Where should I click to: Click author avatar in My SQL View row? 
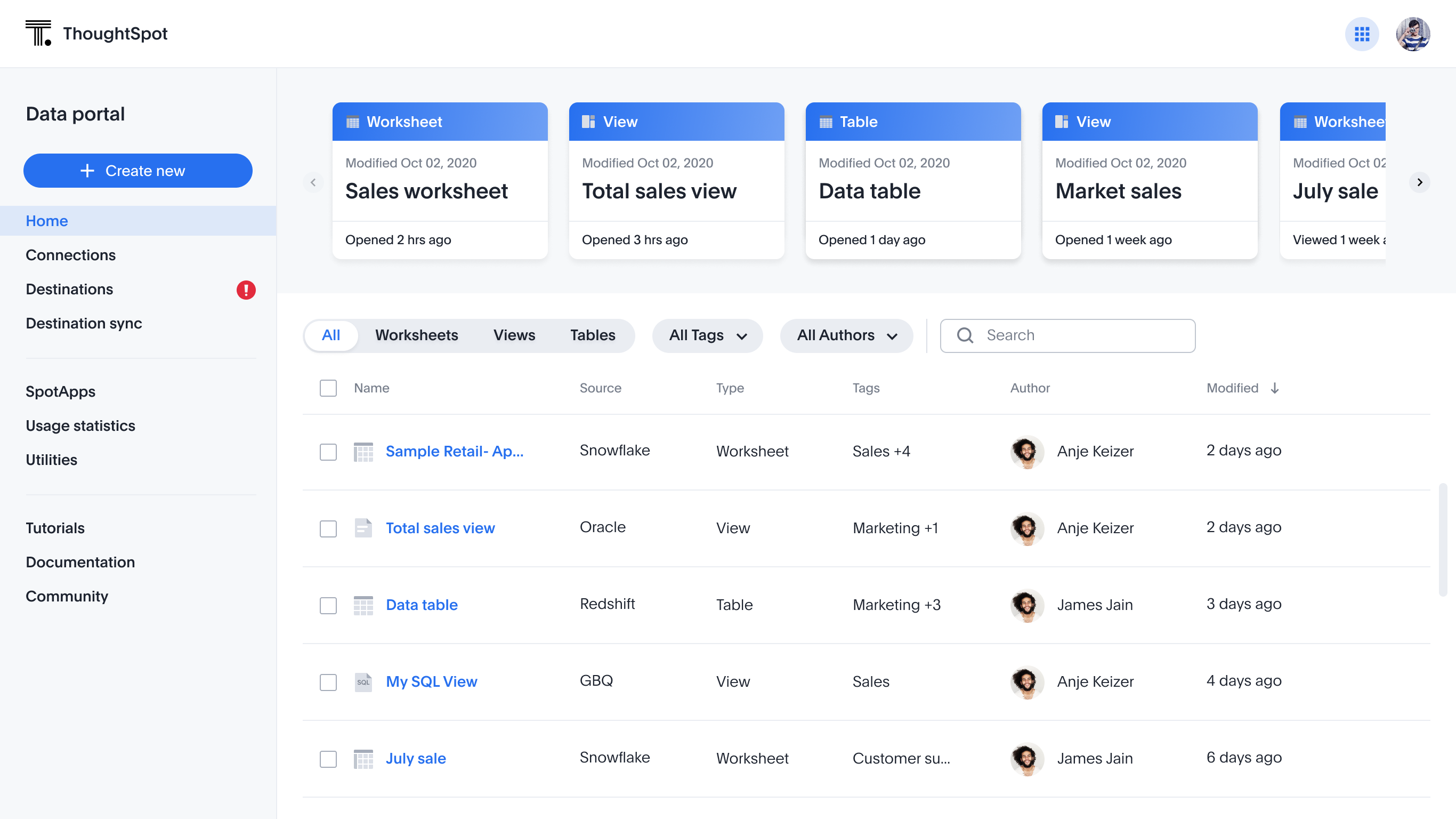click(x=1027, y=682)
